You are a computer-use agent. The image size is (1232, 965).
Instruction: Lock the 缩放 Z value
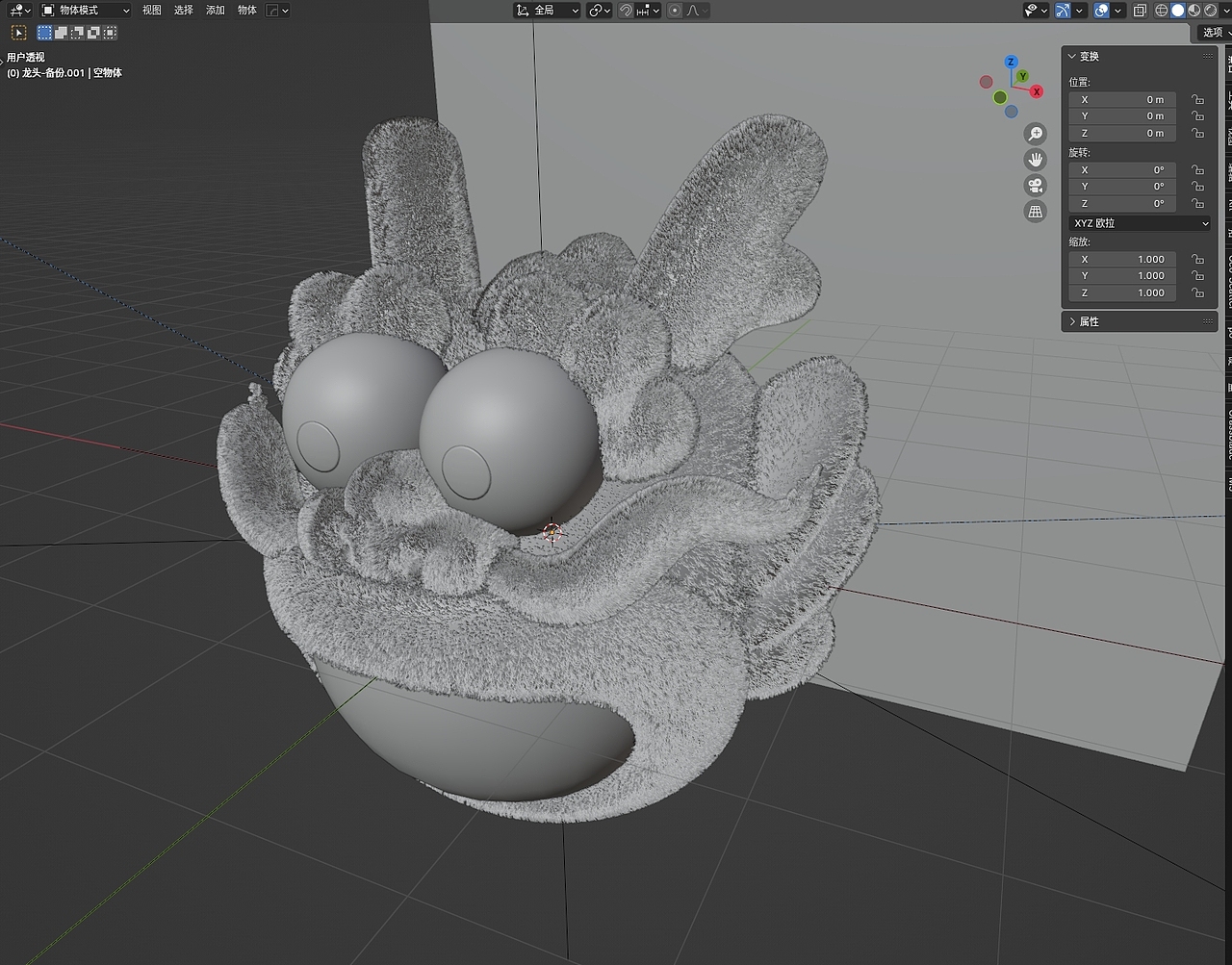click(x=1197, y=292)
